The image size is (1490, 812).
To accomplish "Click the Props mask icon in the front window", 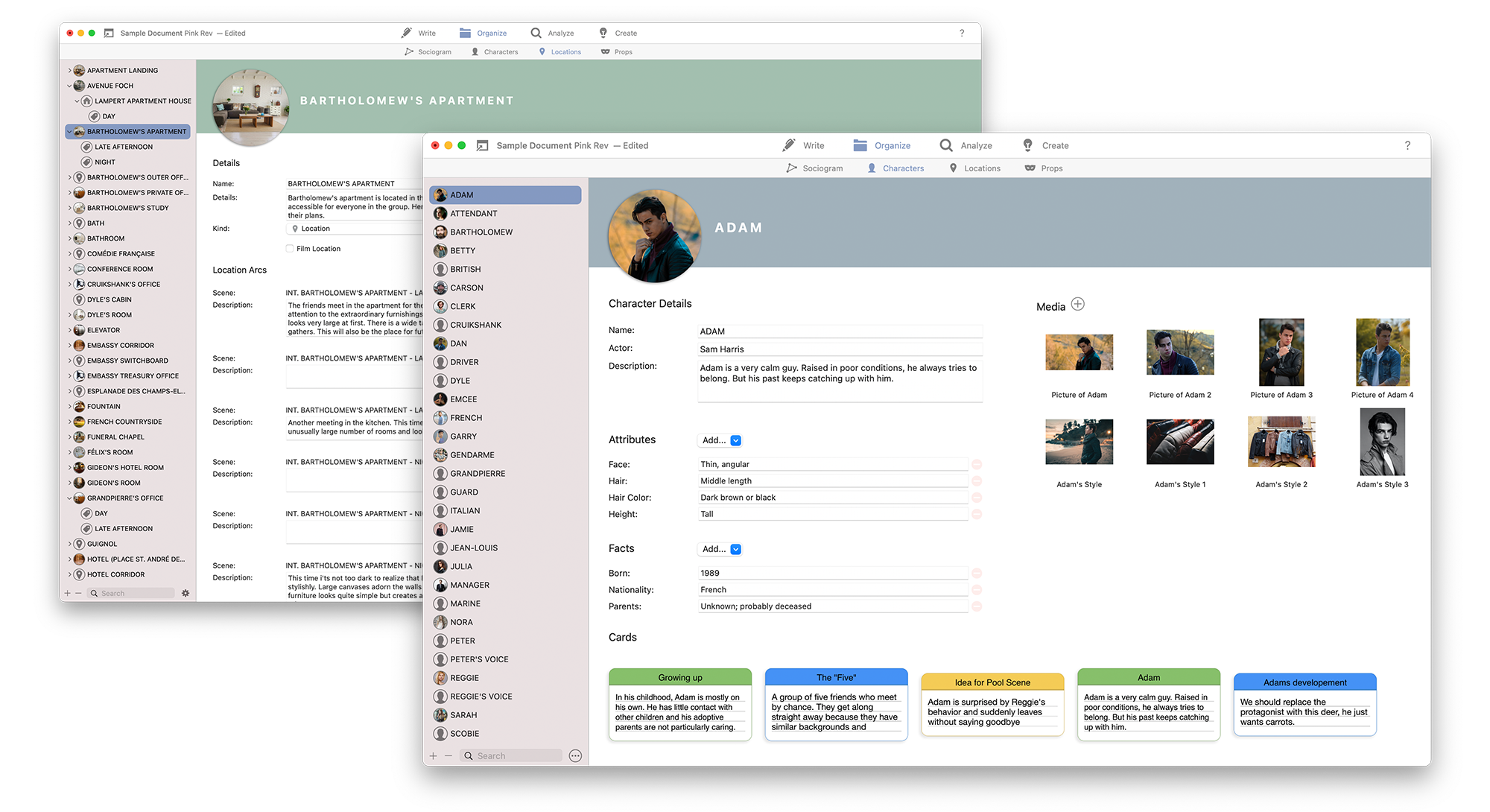I will click(x=1030, y=168).
